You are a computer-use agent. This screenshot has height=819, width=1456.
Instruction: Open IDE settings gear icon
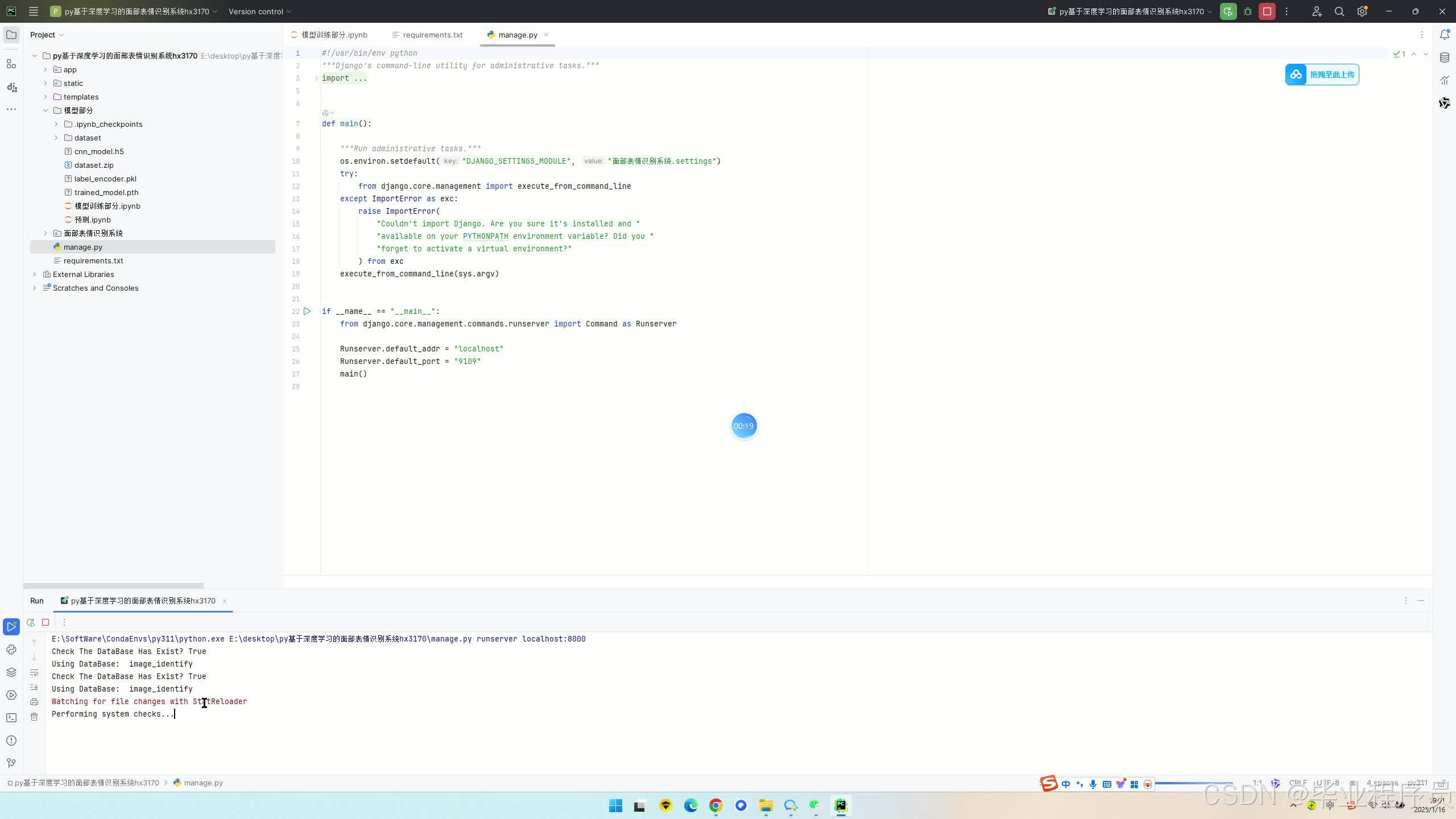click(x=1362, y=11)
